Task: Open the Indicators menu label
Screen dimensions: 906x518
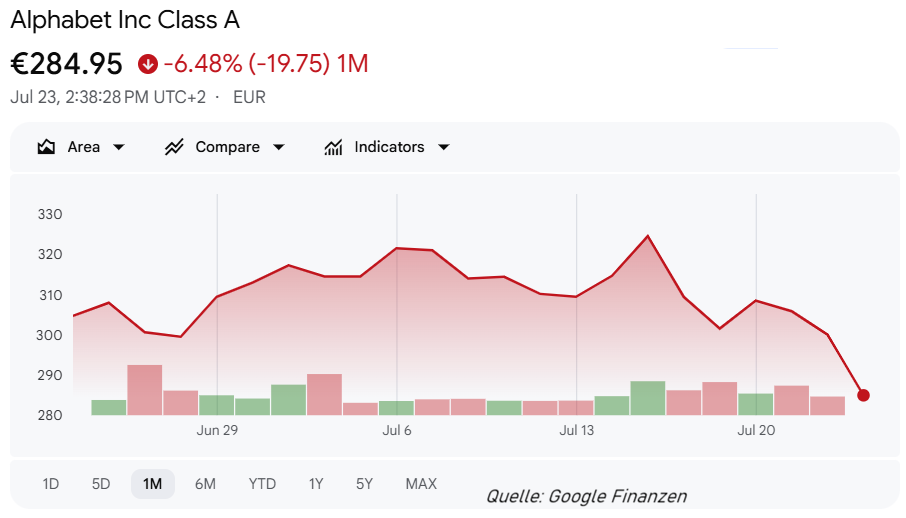Action: 389,147
